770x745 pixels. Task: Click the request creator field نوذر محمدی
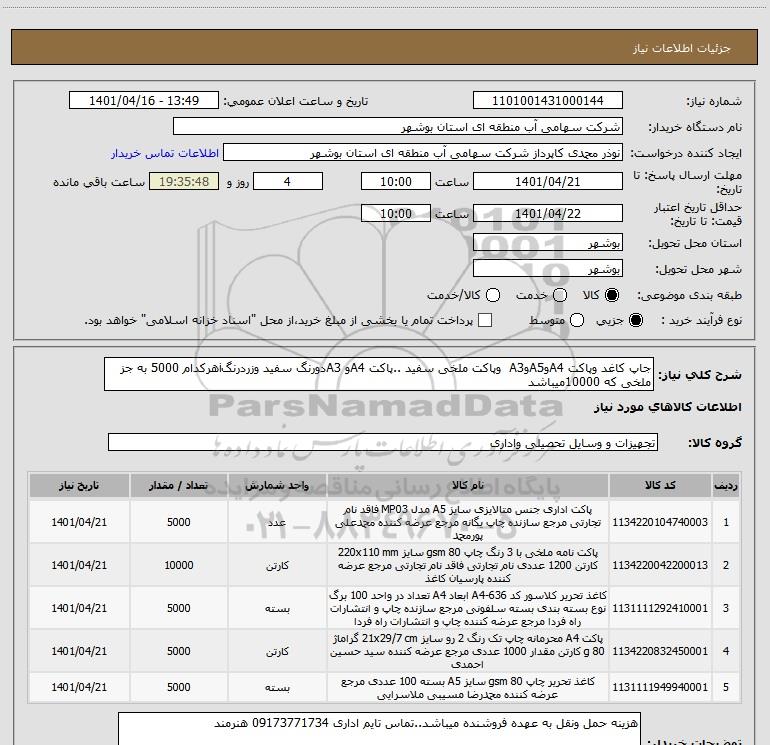point(423,153)
